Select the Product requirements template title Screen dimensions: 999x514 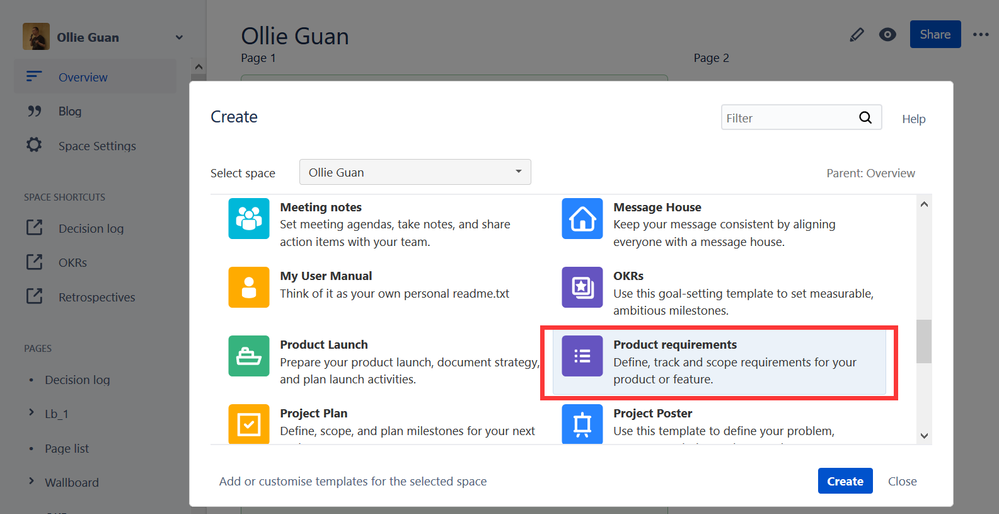[x=675, y=345]
